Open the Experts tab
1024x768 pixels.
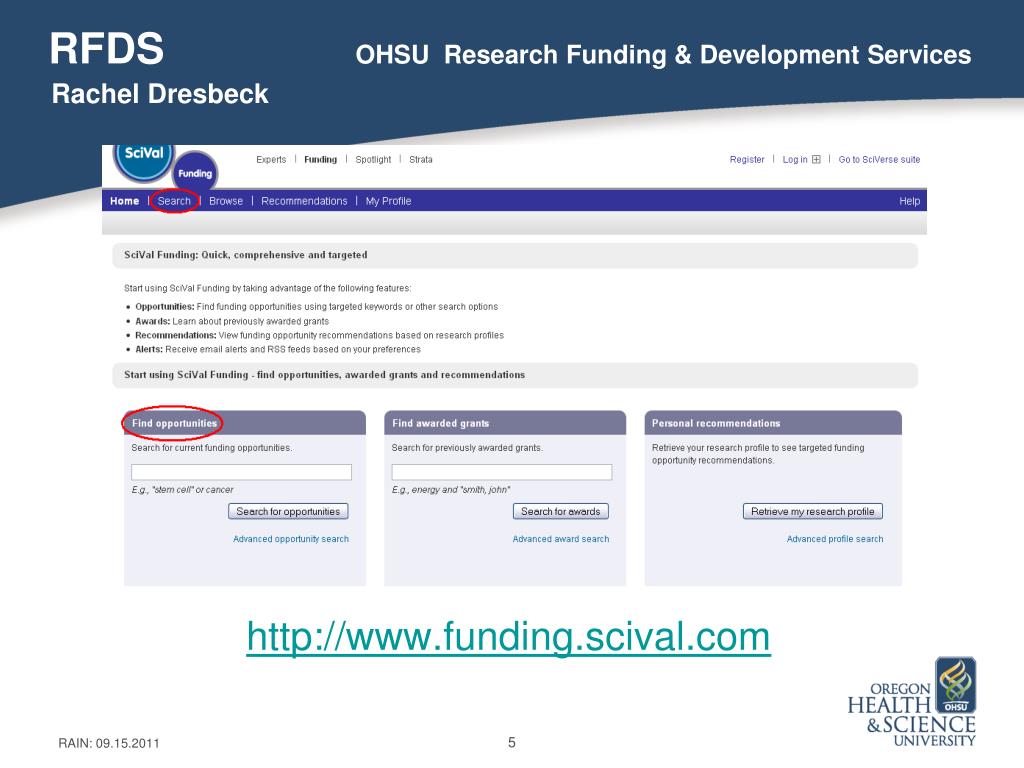coord(271,159)
